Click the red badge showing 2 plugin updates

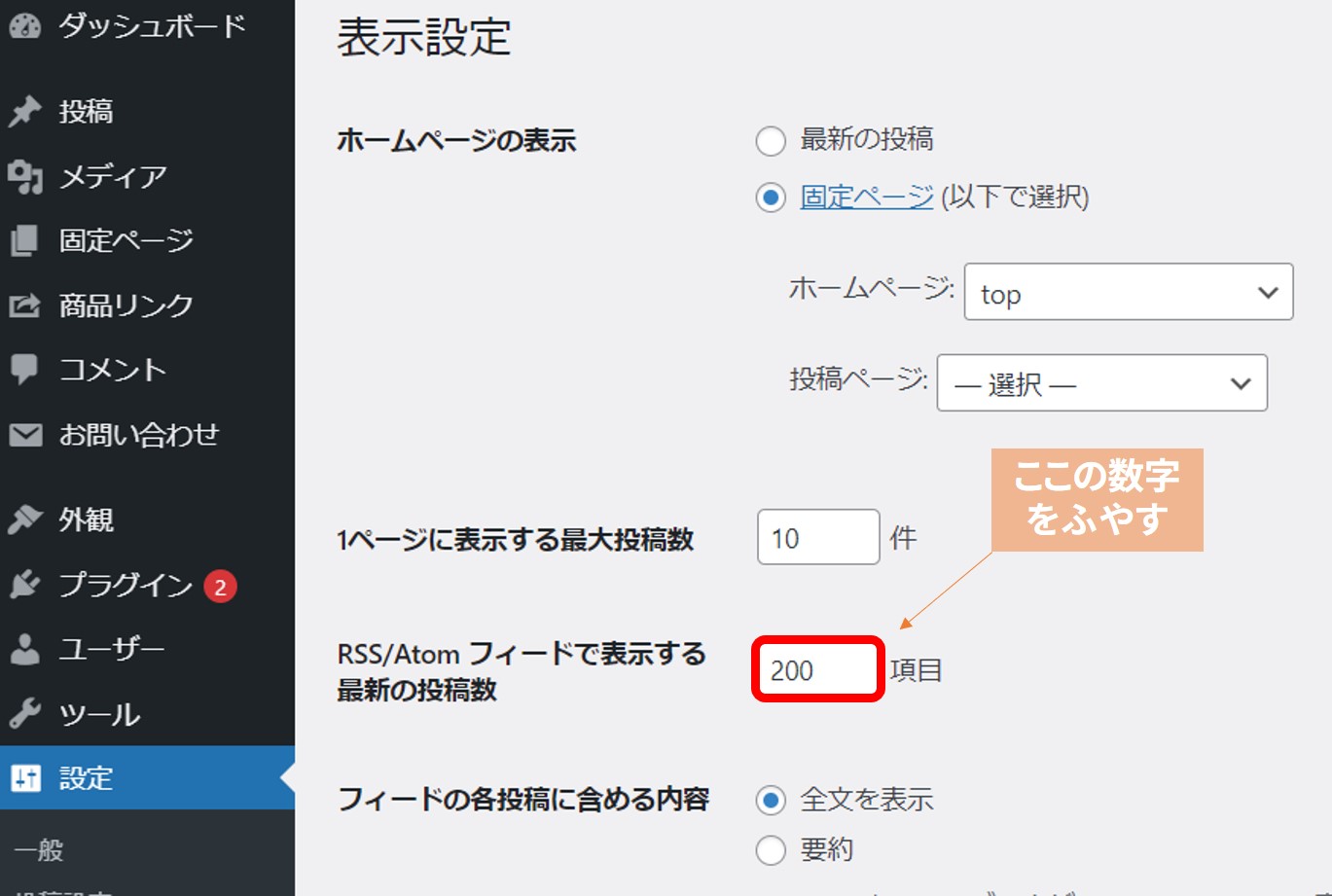(x=220, y=586)
